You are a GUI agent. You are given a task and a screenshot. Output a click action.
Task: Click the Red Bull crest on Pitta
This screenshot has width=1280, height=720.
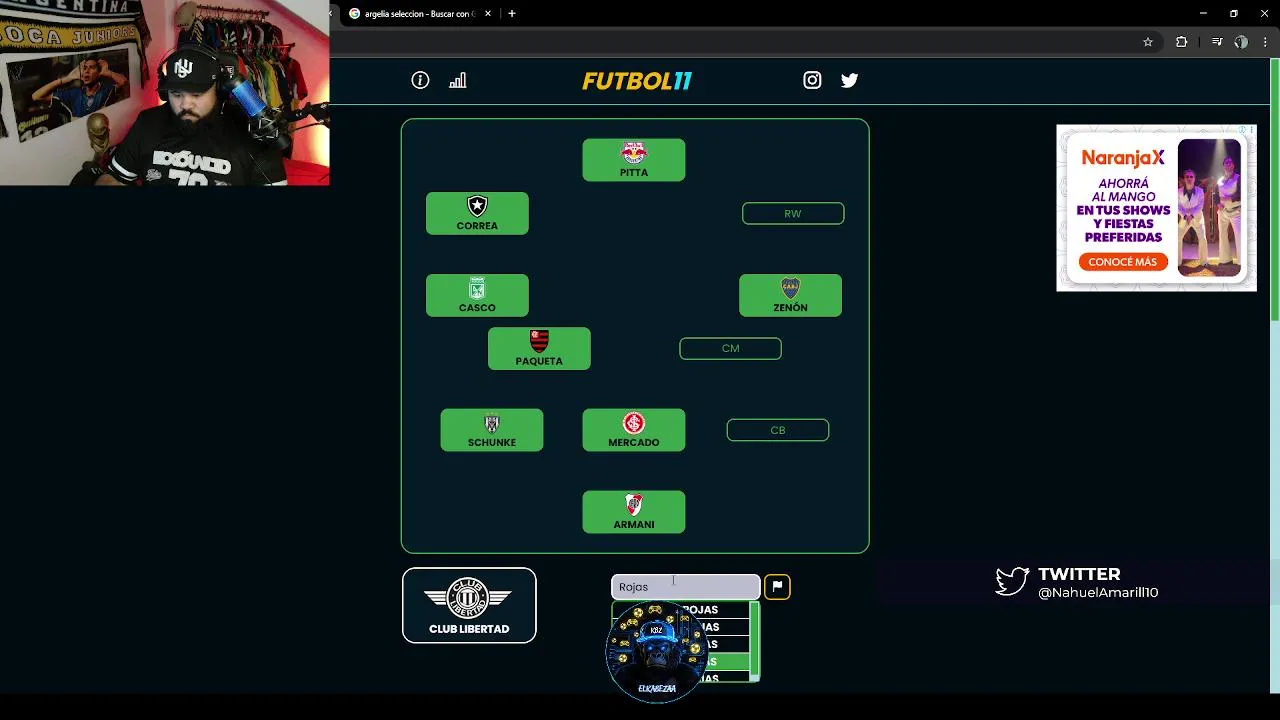coord(634,153)
